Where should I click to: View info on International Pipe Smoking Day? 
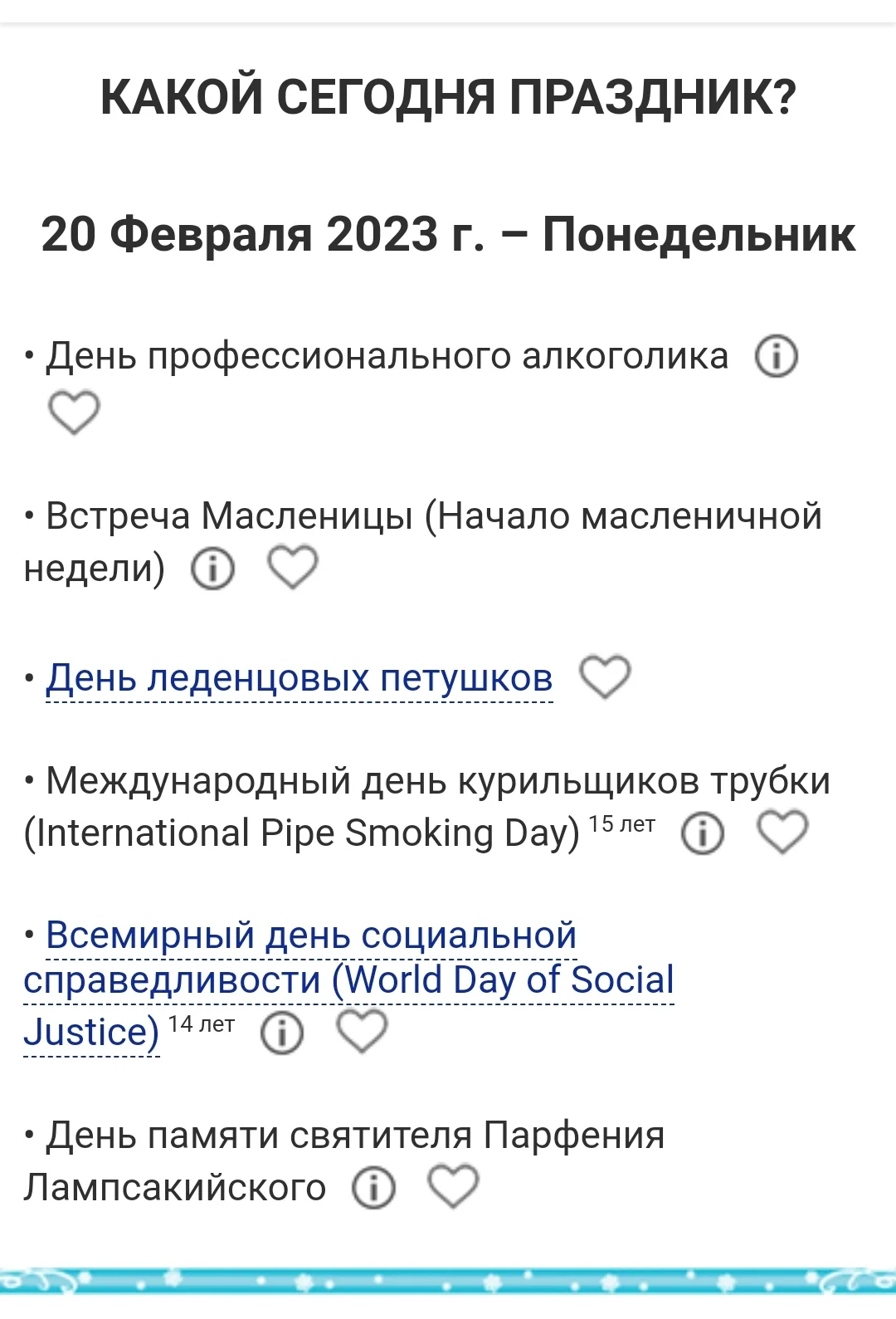coord(702,833)
